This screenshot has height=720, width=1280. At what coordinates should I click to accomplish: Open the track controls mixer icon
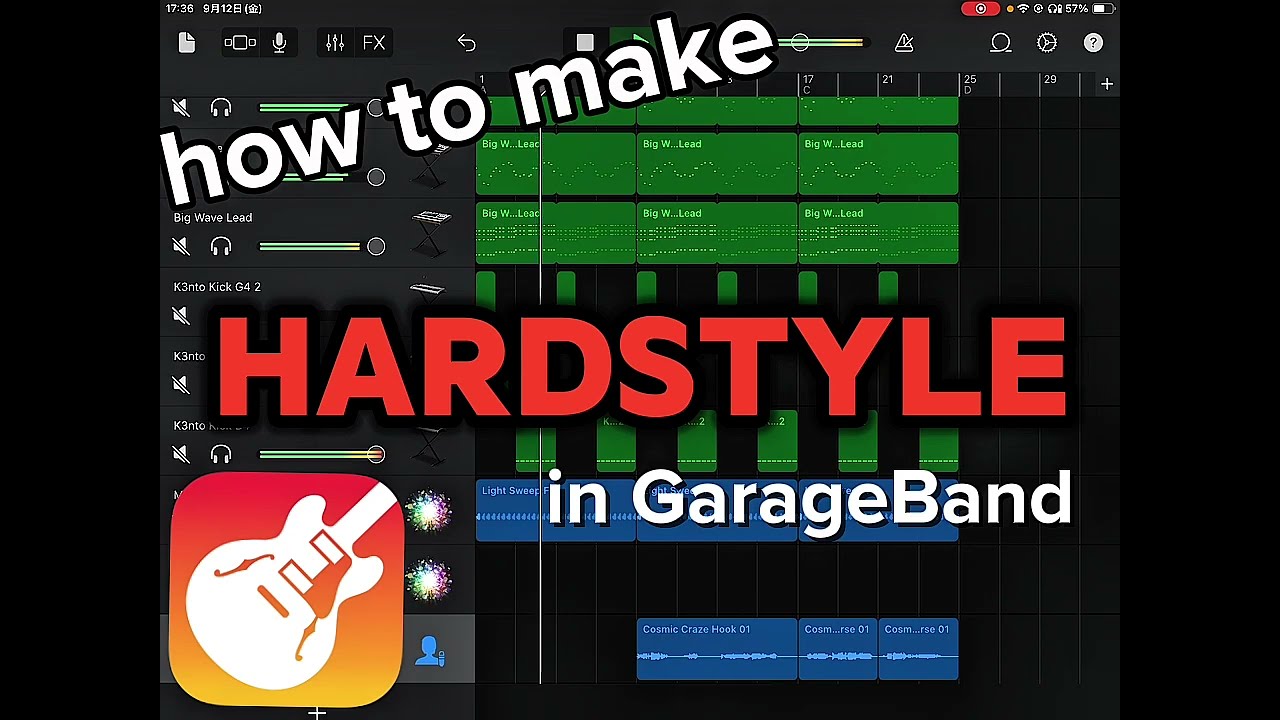click(335, 42)
